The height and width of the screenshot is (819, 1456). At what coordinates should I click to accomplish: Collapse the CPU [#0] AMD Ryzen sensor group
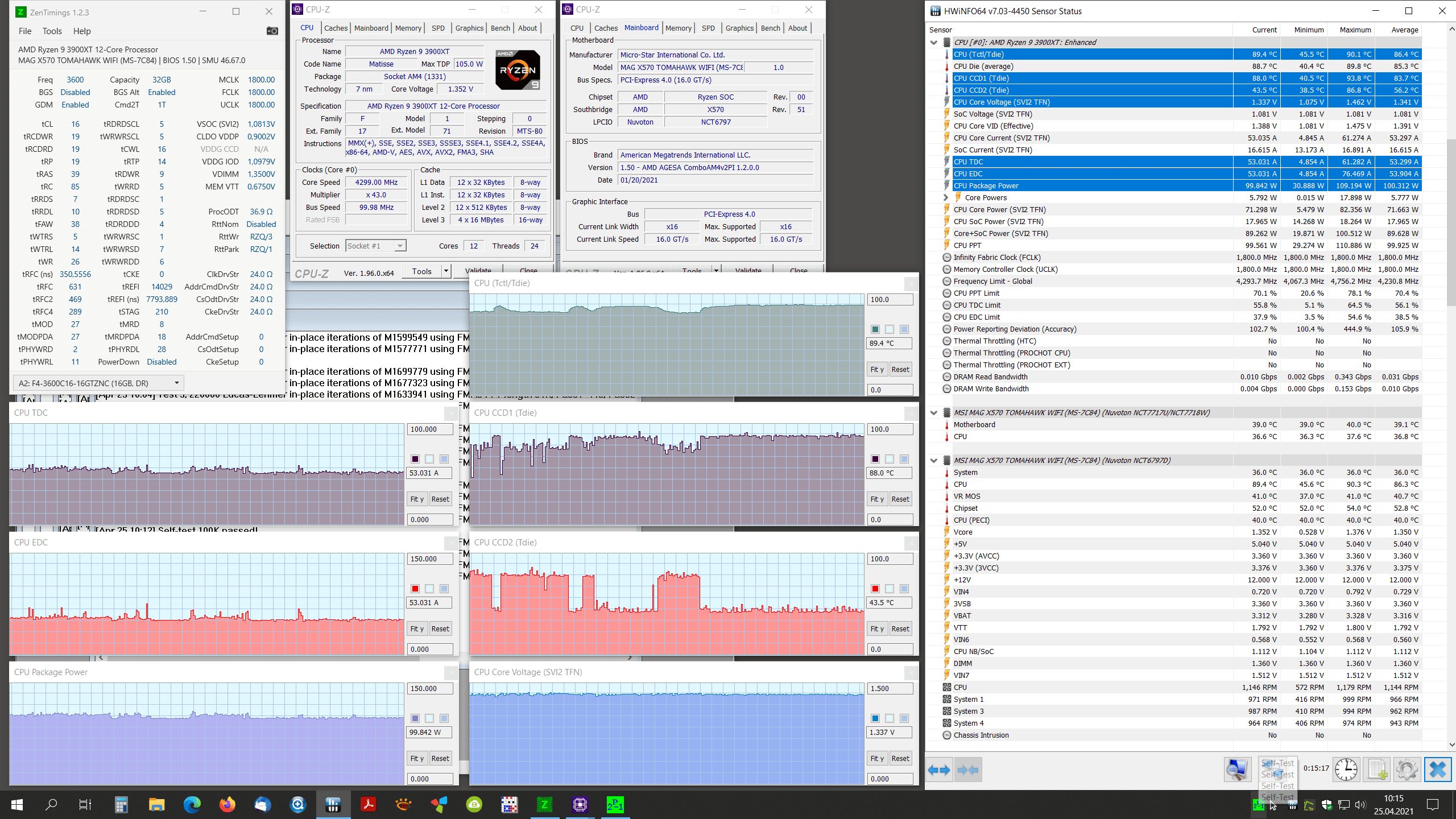coord(933,42)
